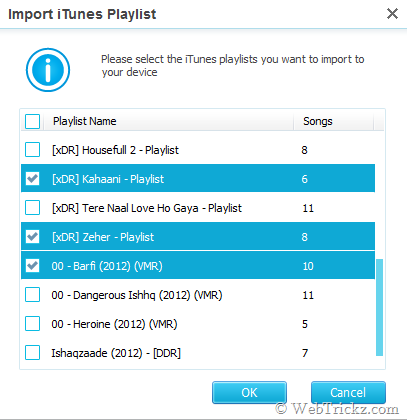This screenshot has height=420, width=407.
Task: Check the Ishaqzaade (2012) checkbox
Action: tap(33, 353)
